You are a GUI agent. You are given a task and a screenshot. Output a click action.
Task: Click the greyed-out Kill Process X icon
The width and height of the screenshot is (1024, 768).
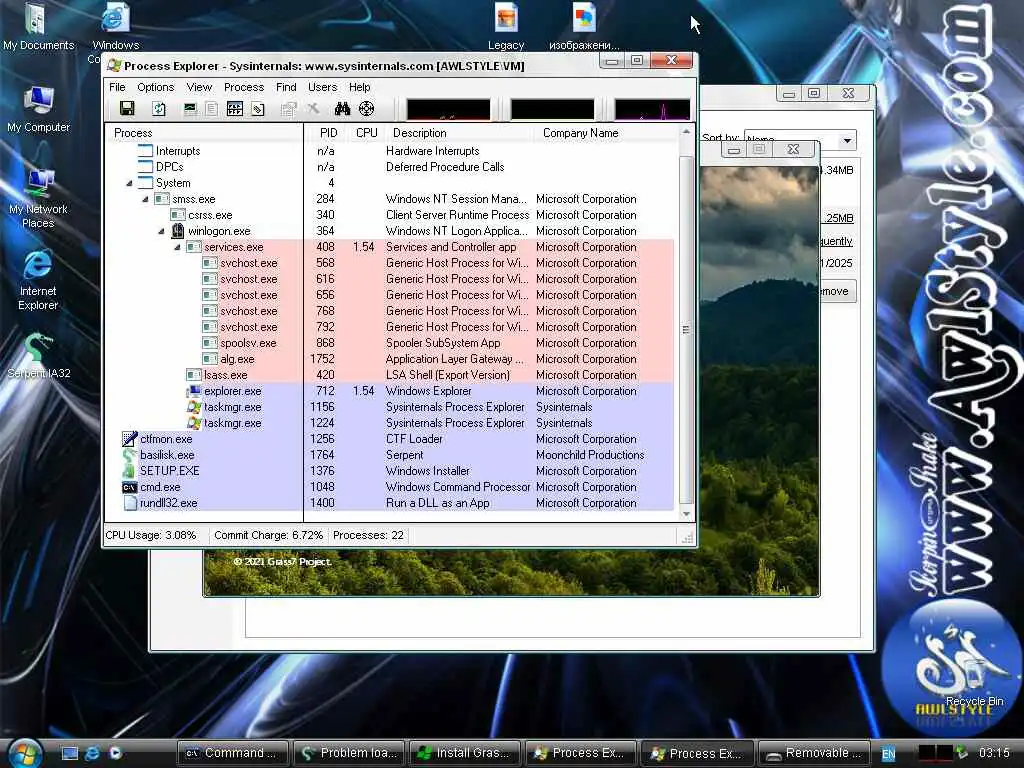[x=313, y=108]
